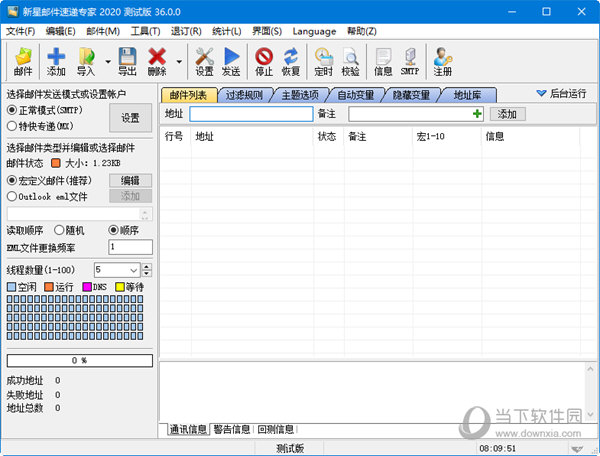Click the eml file list spinner arrows
Viewport: 600px width, 456px height.
click(145, 214)
